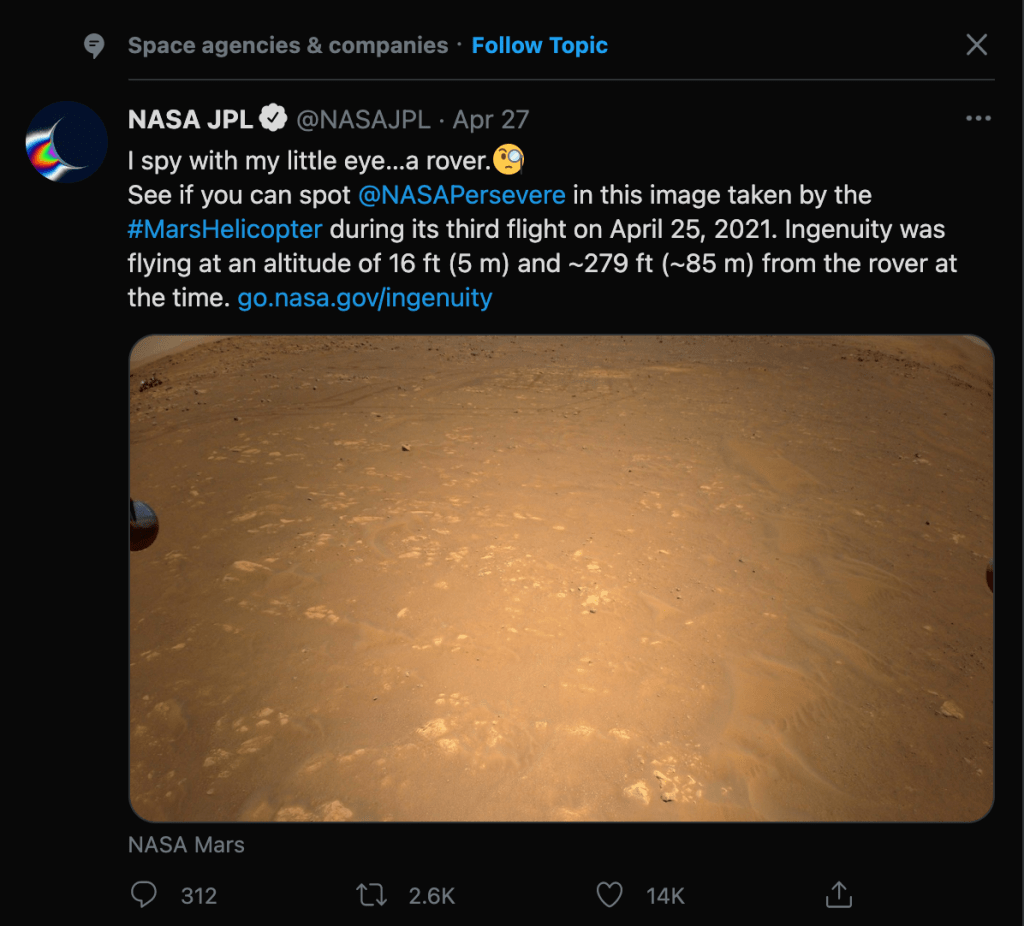Click the 2.6K retweet count
1024x926 pixels.
(x=432, y=895)
